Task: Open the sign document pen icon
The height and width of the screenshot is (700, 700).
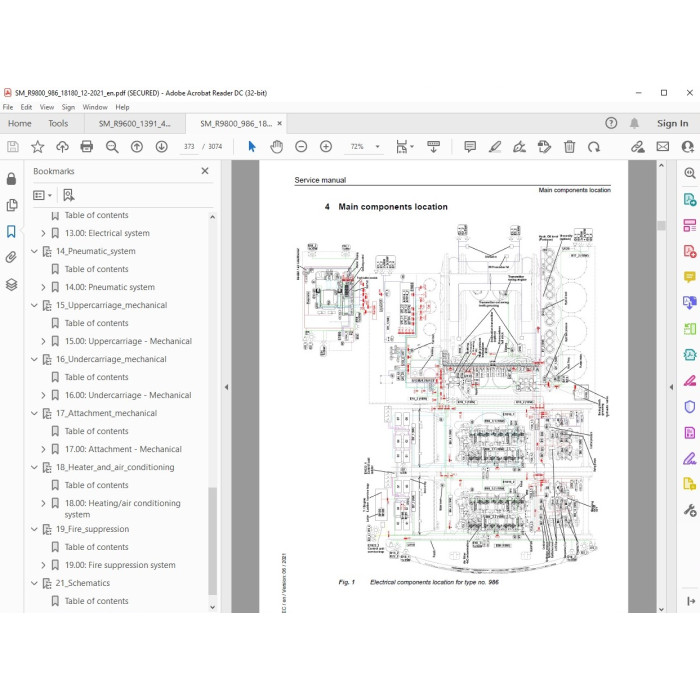Action: pos(519,146)
